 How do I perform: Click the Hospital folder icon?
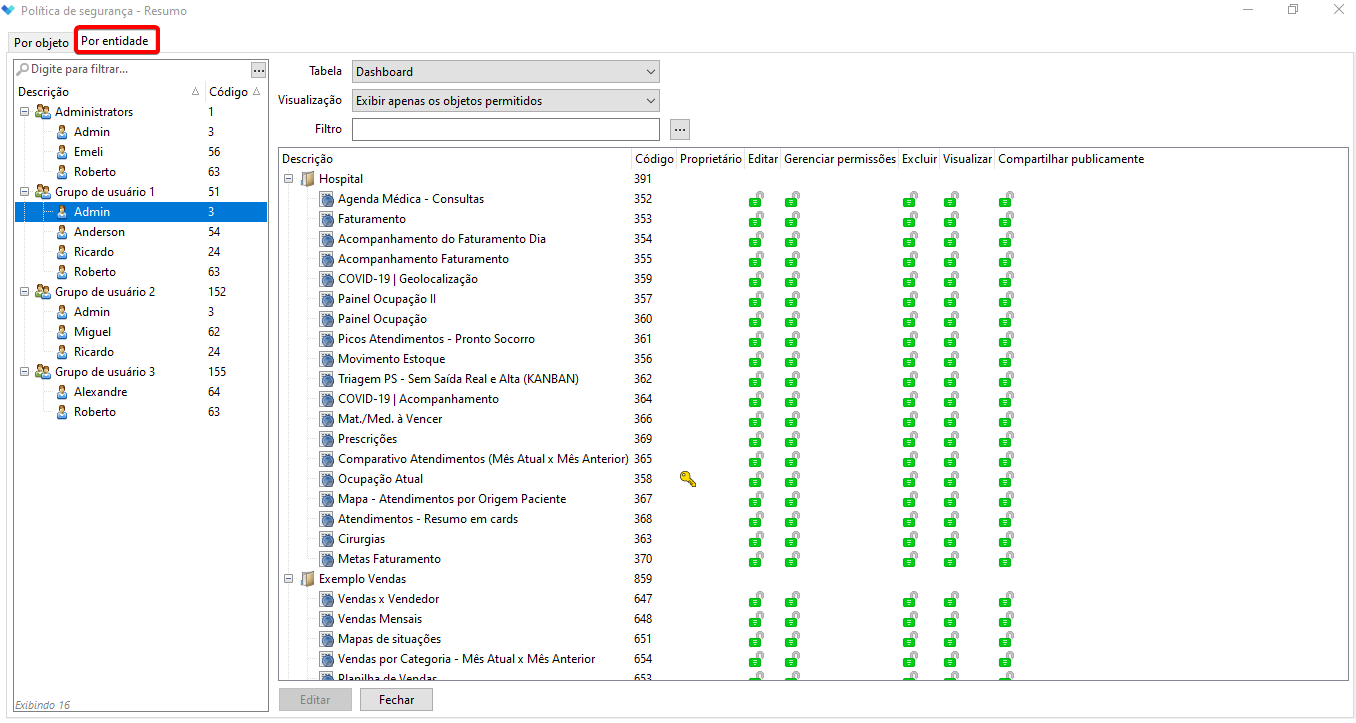pos(307,179)
